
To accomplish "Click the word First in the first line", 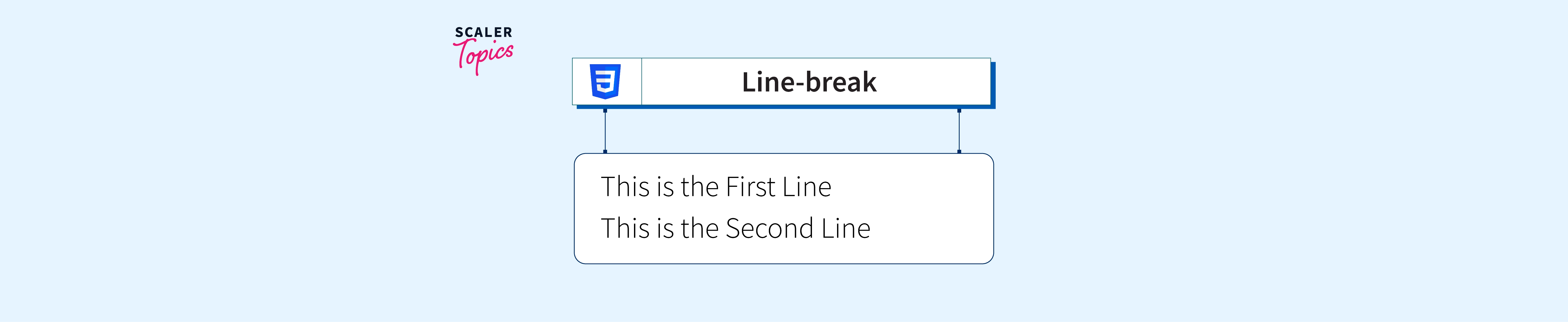I will [751, 187].
